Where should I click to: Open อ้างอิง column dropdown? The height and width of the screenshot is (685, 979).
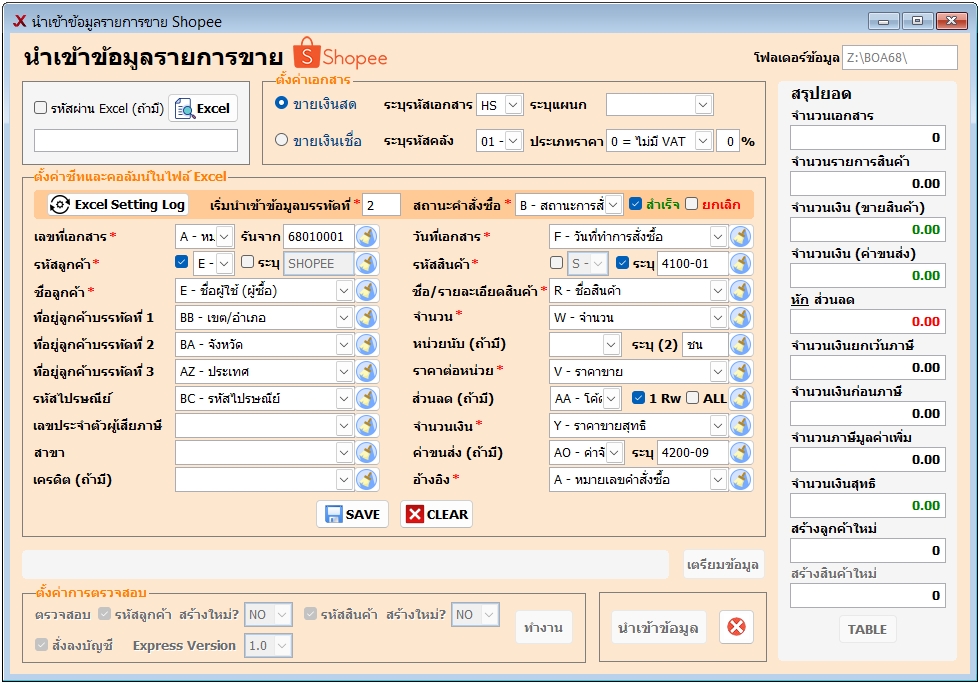click(x=717, y=480)
